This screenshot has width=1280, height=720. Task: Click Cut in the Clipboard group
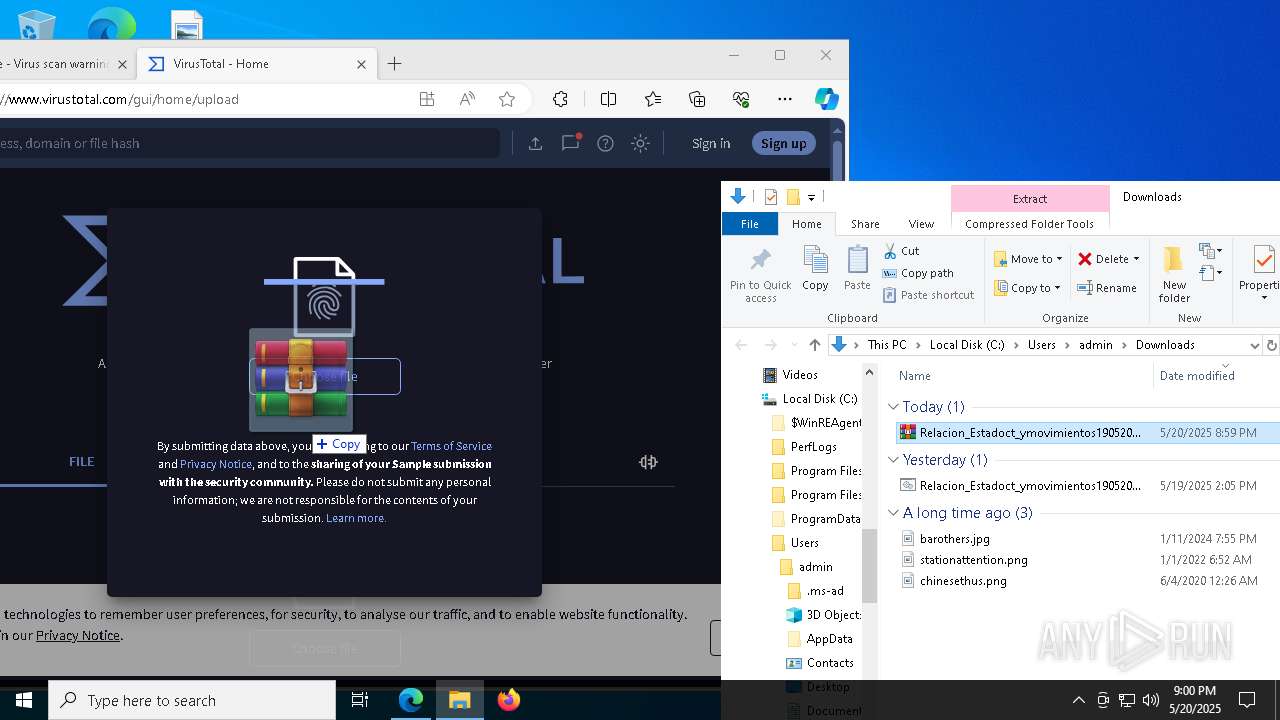point(901,251)
